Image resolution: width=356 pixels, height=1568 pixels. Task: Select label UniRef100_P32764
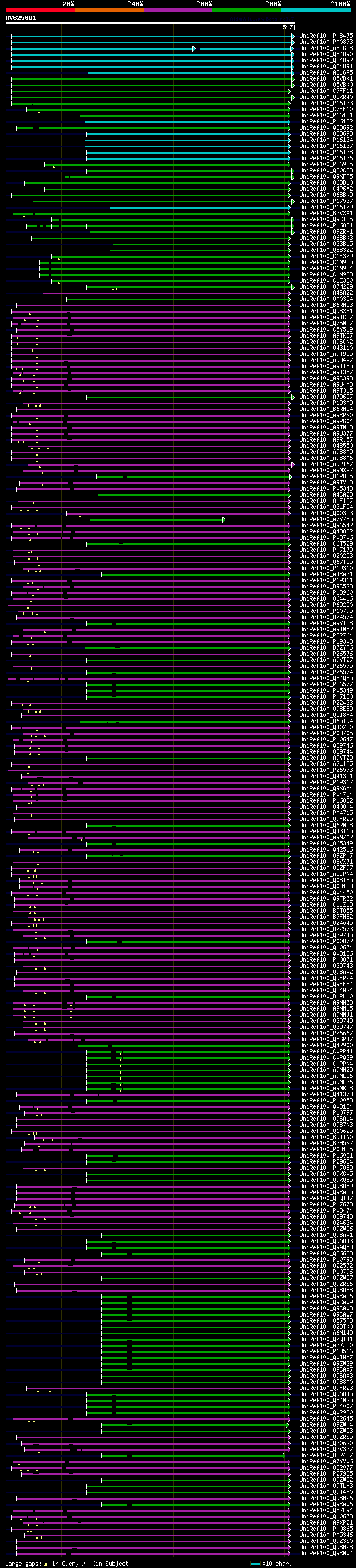325,635
